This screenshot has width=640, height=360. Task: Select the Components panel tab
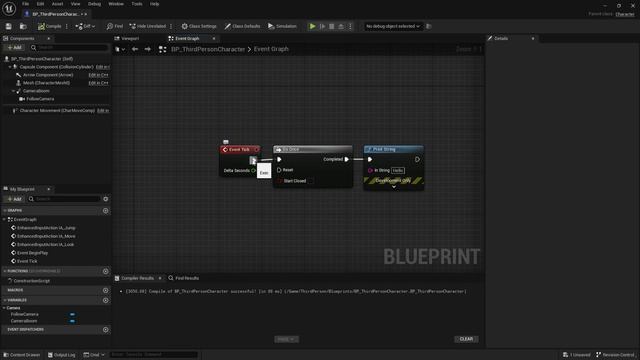coord(22,38)
